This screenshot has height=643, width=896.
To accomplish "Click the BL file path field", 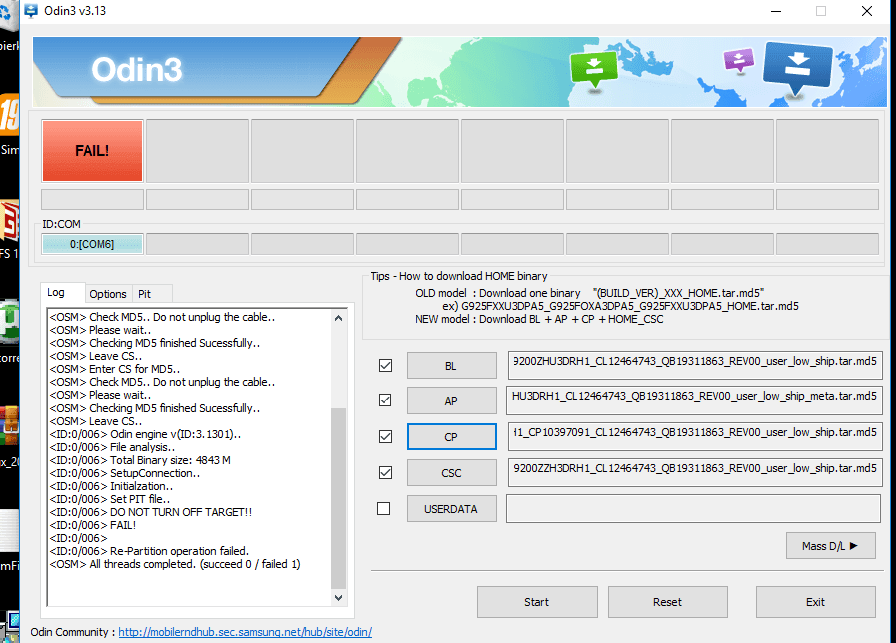I will 695,365.
